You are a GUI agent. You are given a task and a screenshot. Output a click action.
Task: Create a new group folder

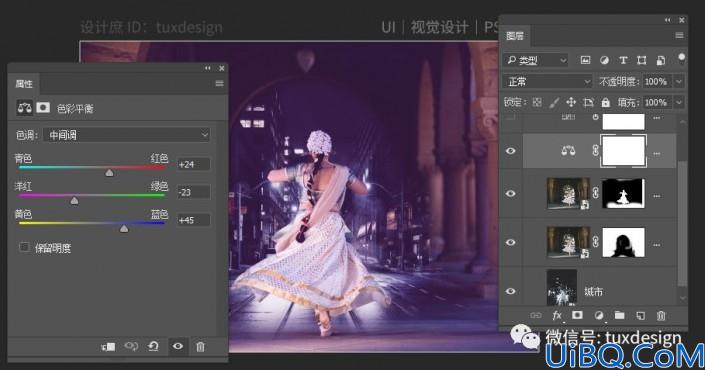pos(620,315)
